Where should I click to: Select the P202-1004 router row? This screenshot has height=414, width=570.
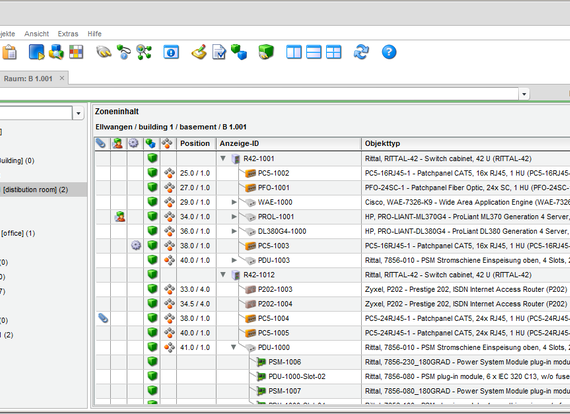(x=332, y=304)
